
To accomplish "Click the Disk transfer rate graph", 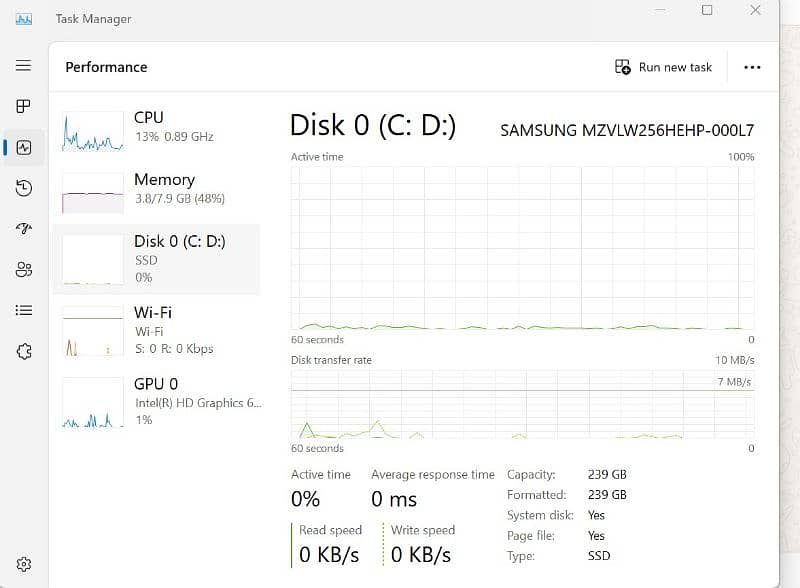I will (x=522, y=405).
